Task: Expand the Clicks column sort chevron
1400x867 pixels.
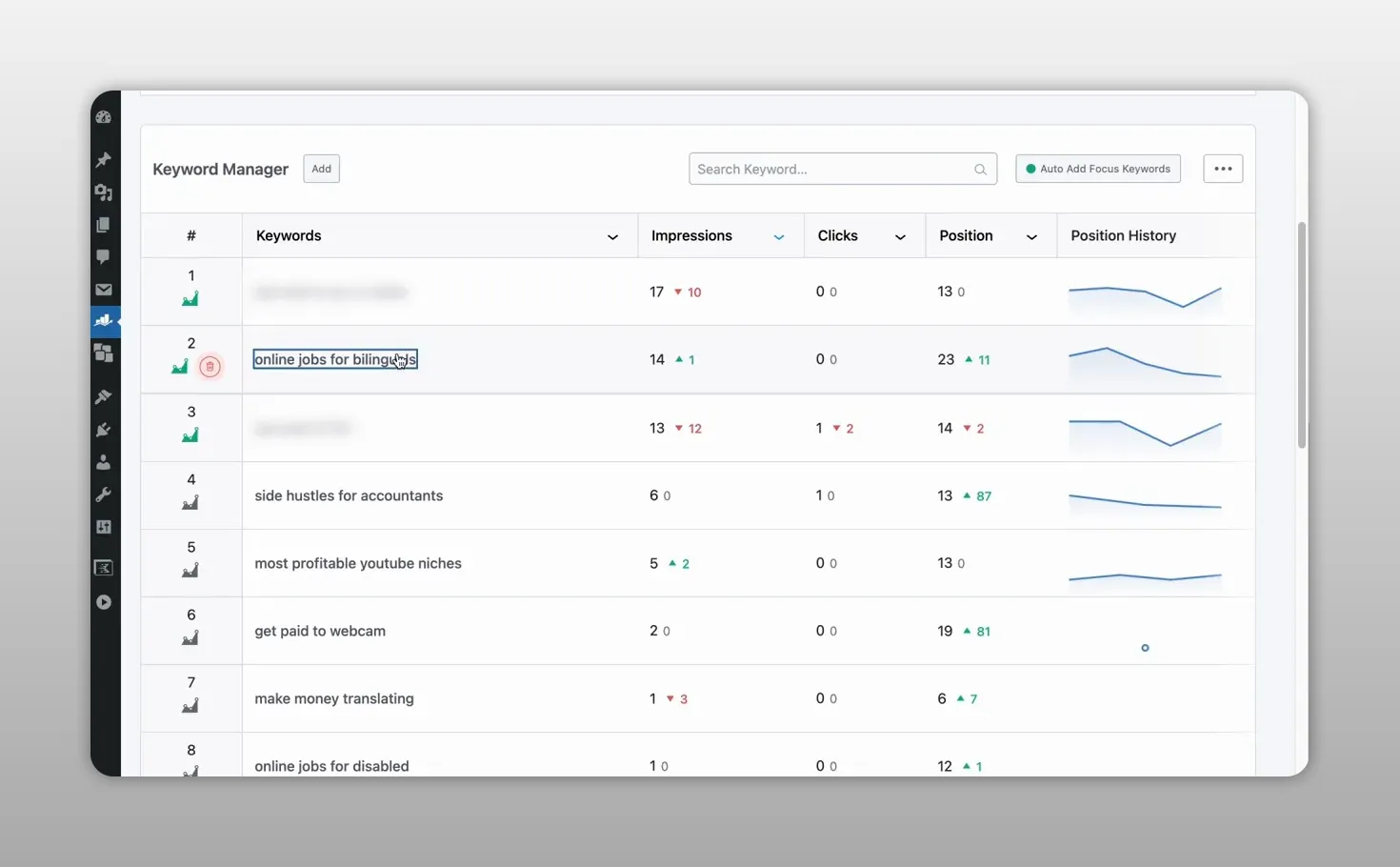Action: tap(900, 237)
